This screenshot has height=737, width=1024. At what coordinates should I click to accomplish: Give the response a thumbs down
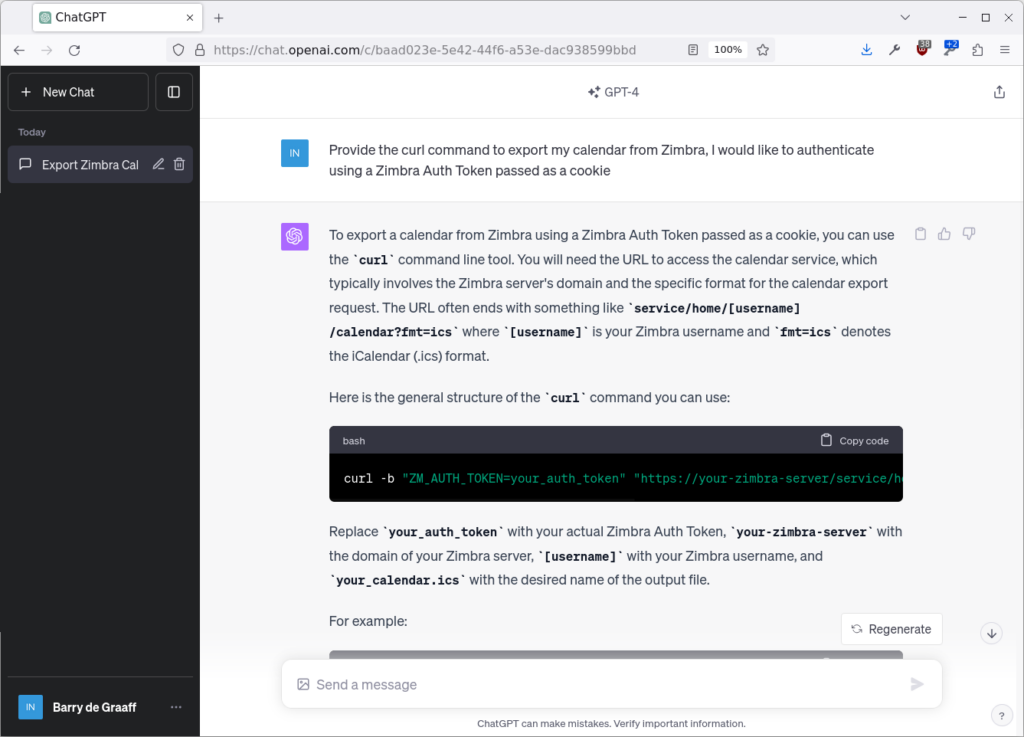pyautogui.click(x=968, y=233)
